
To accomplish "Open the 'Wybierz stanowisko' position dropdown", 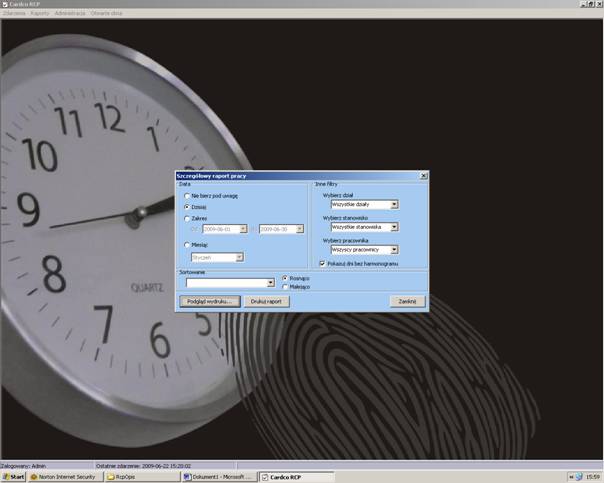I will pos(394,227).
